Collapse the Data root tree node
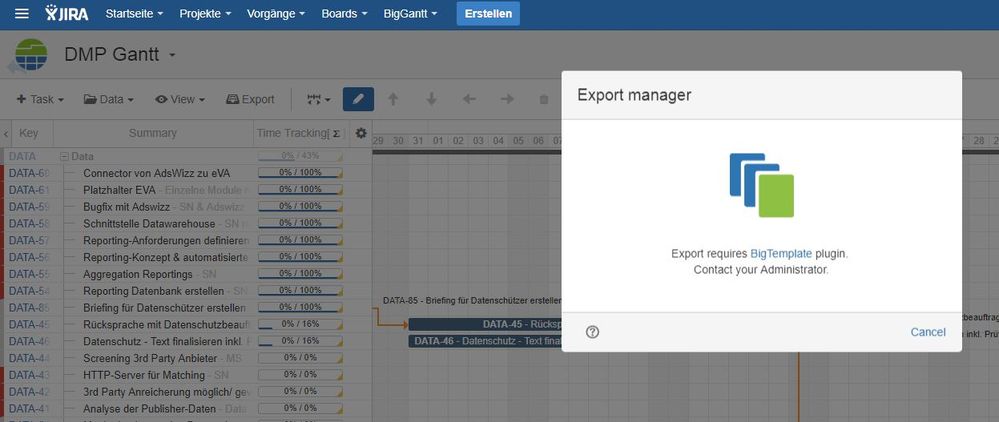This screenshot has width=999, height=422. click(x=64, y=156)
